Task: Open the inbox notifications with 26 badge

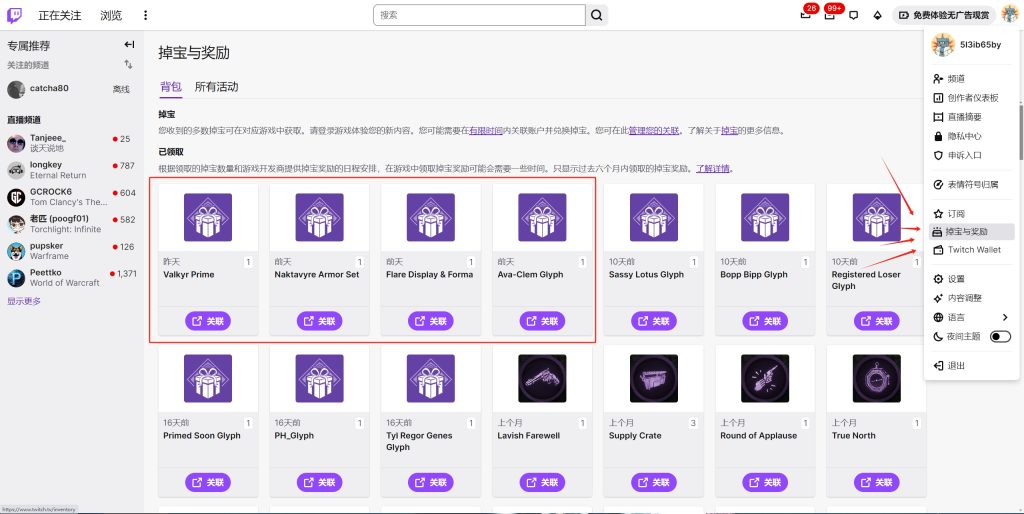Action: (806, 14)
